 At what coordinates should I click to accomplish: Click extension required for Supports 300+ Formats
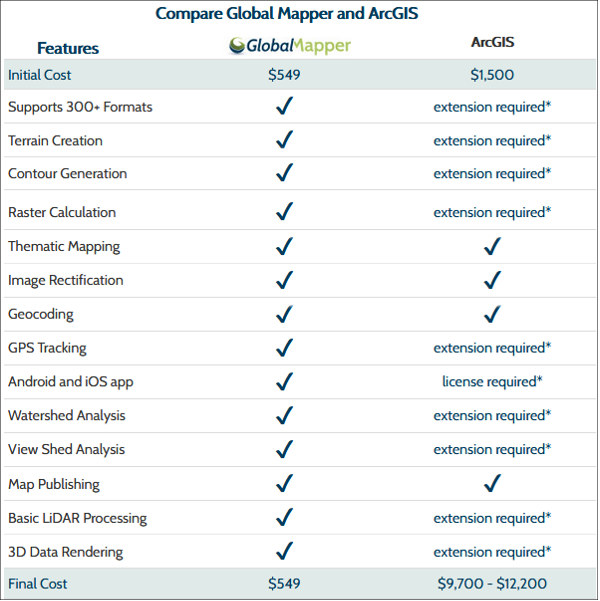tap(492, 107)
